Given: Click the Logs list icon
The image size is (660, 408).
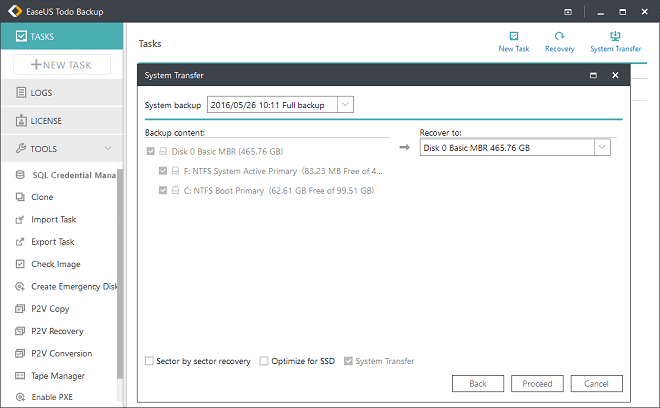Looking at the screenshot, I should [21, 92].
